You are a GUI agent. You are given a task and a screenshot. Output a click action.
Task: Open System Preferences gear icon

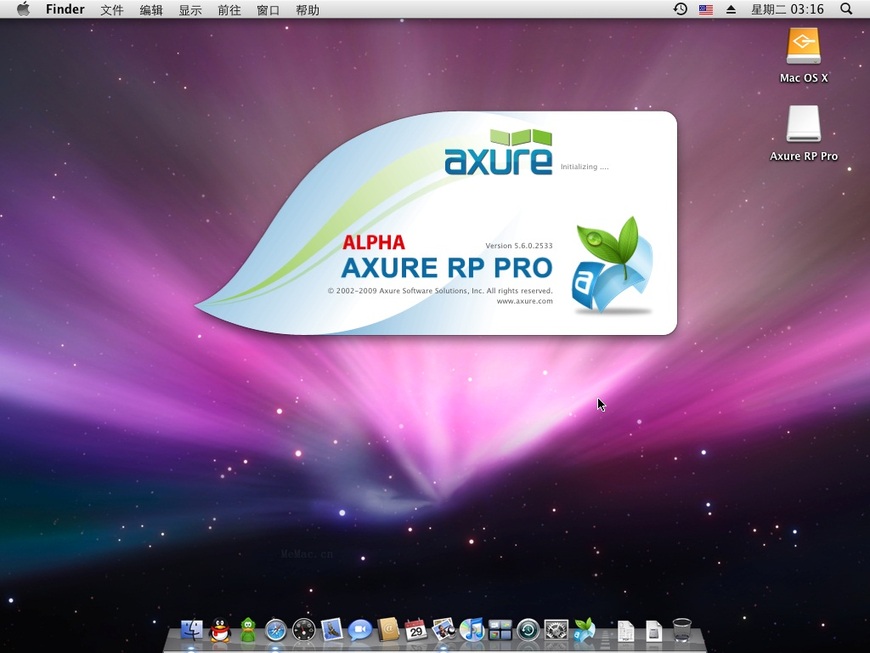click(556, 631)
